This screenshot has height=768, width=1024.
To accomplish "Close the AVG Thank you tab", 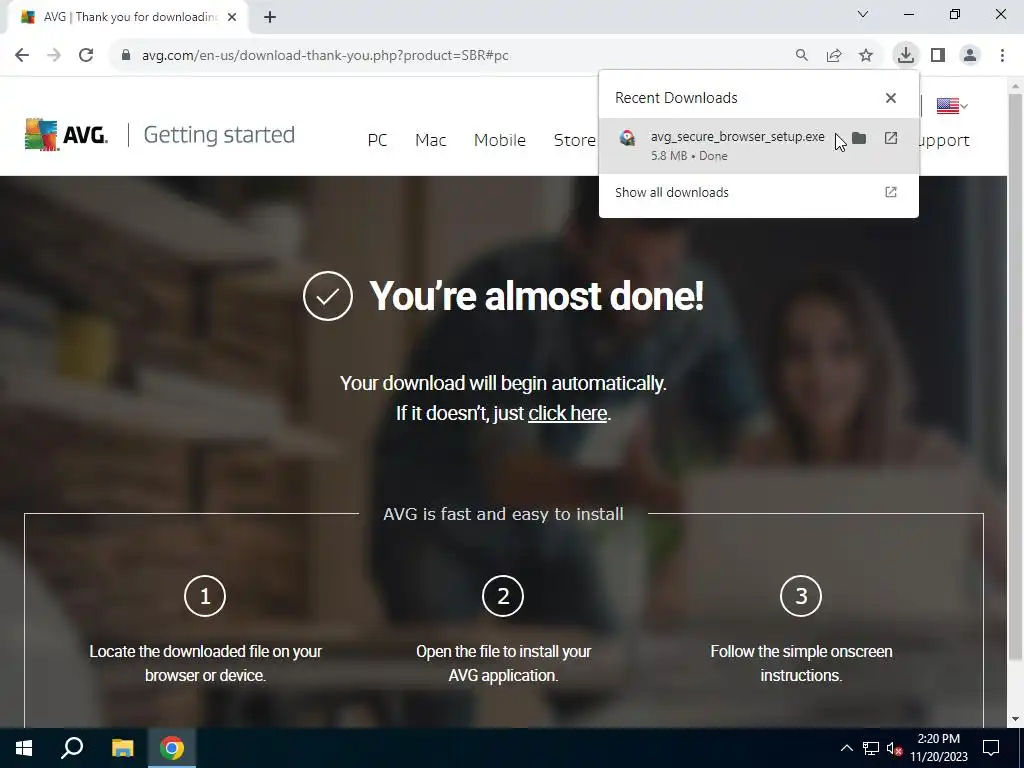I will 232,17.
